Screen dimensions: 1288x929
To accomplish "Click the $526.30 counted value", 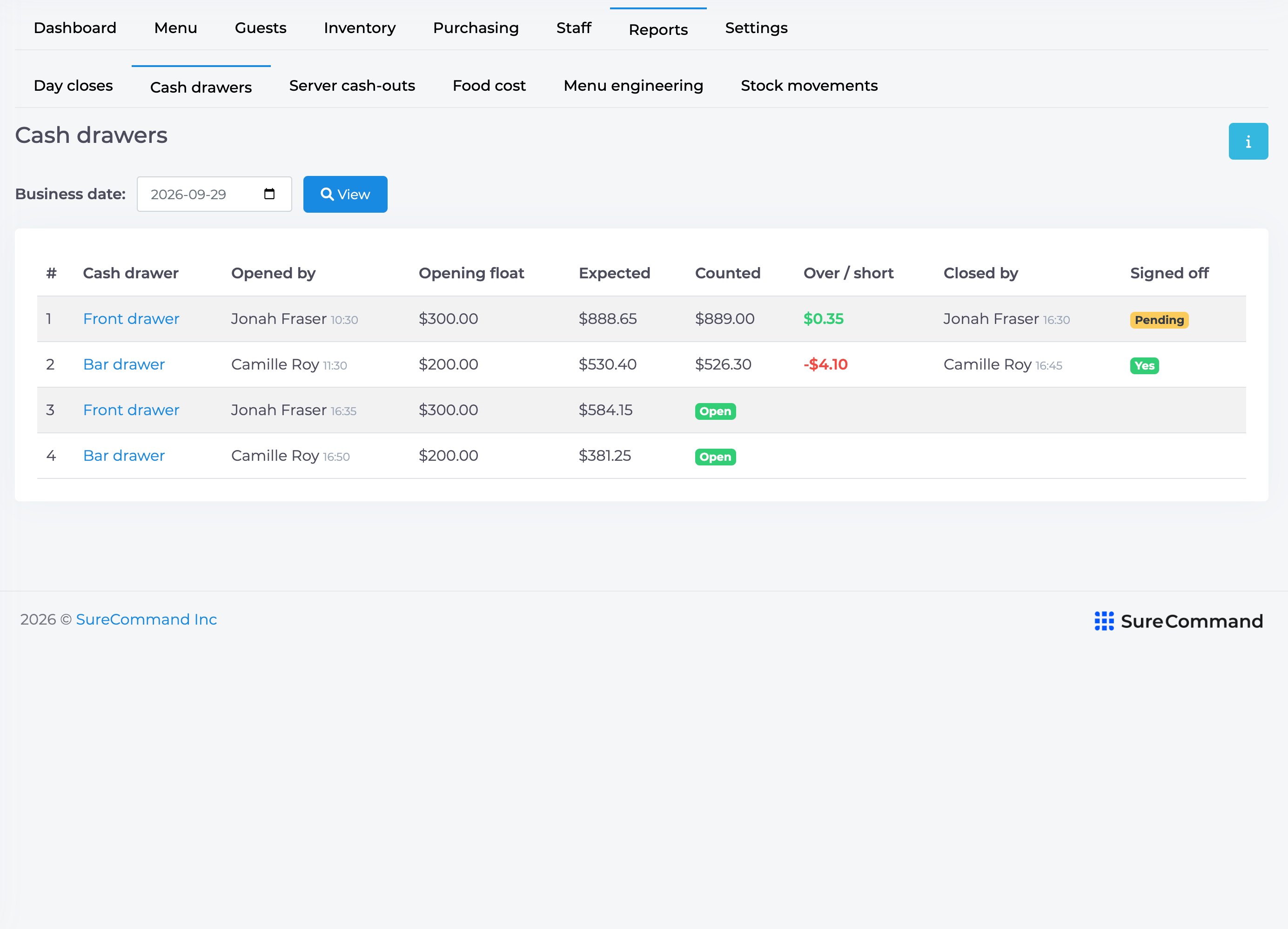I will tap(723, 364).
